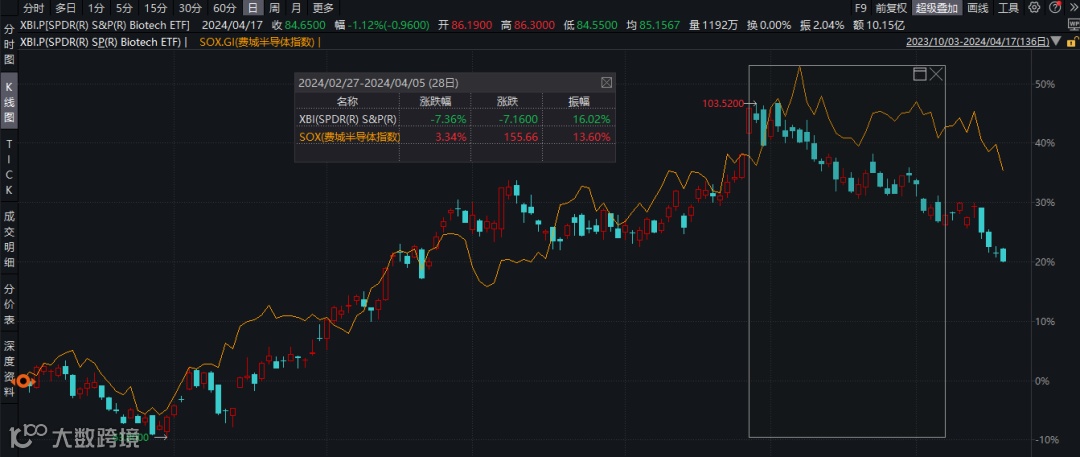The height and width of the screenshot is (457, 1080).
Task: Click the XBI(SPDR(R) S&P(R) row name in popup
Action: coord(348,119)
